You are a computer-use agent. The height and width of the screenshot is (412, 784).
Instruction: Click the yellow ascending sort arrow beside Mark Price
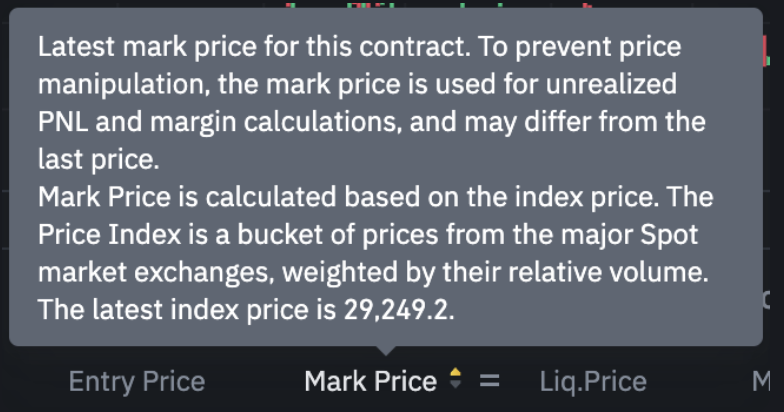pyautogui.click(x=456, y=374)
